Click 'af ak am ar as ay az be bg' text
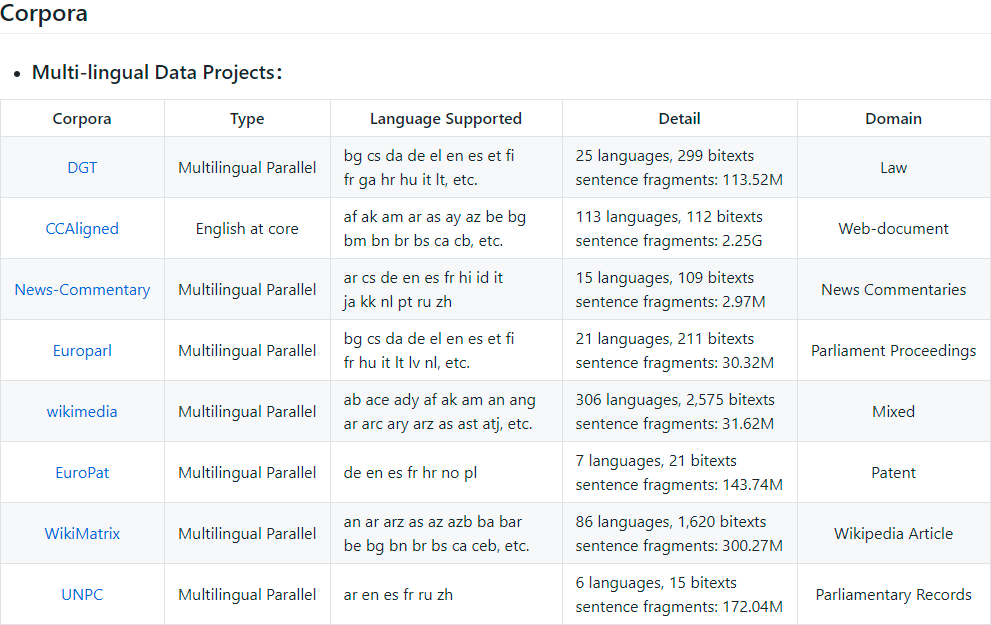The height and width of the screenshot is (625, 991). point(435,217)
